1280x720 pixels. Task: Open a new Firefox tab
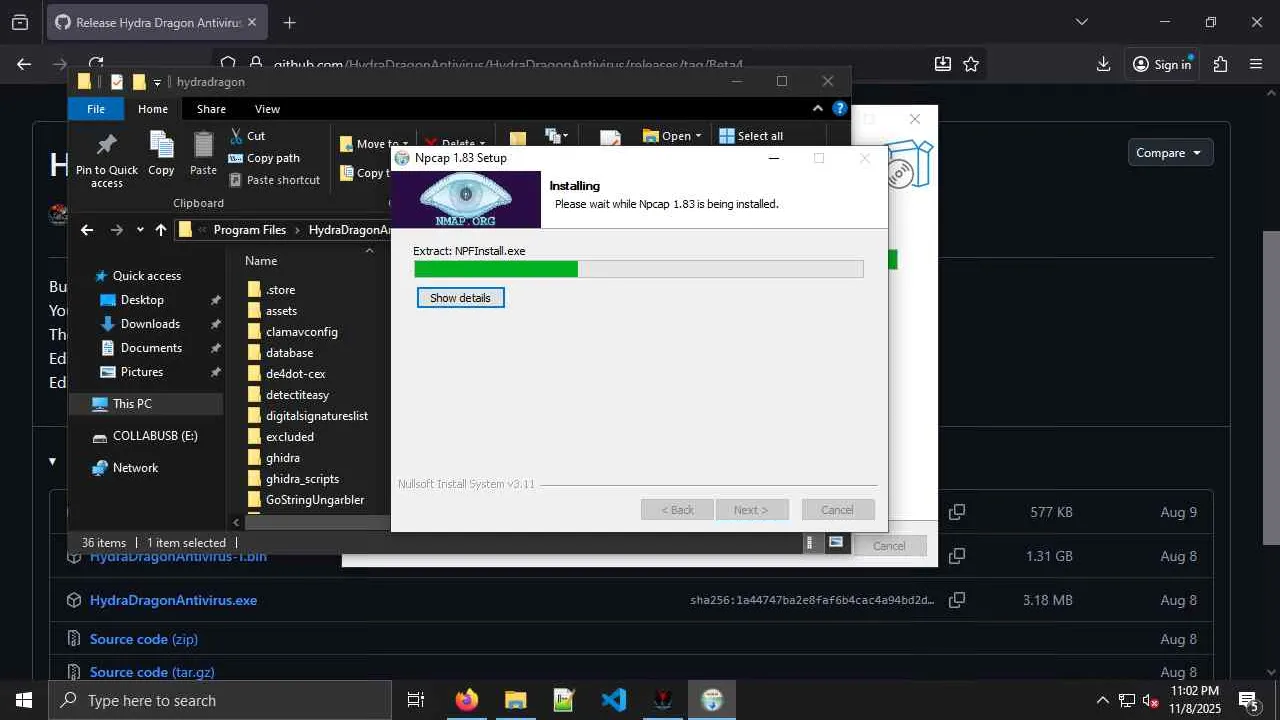click(x=289, y=22)
